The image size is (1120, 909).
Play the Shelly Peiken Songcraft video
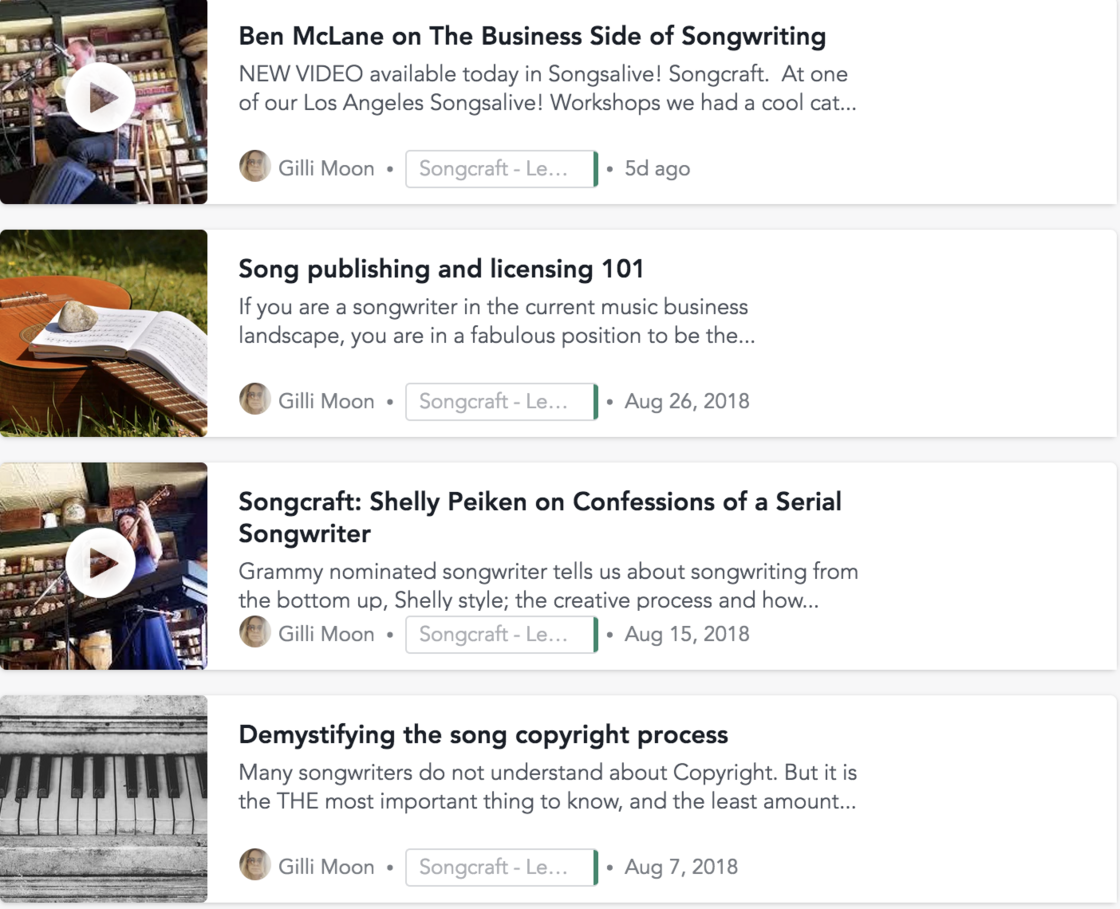click(x=100, y=563)
